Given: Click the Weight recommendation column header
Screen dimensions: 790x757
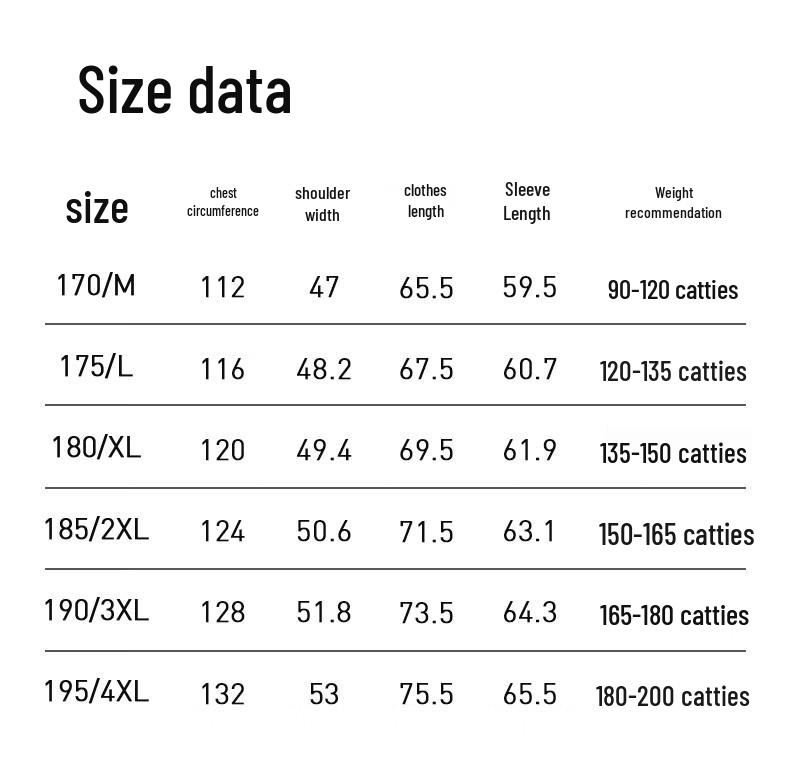Looking at the screenshot, I should pos(673,203).
